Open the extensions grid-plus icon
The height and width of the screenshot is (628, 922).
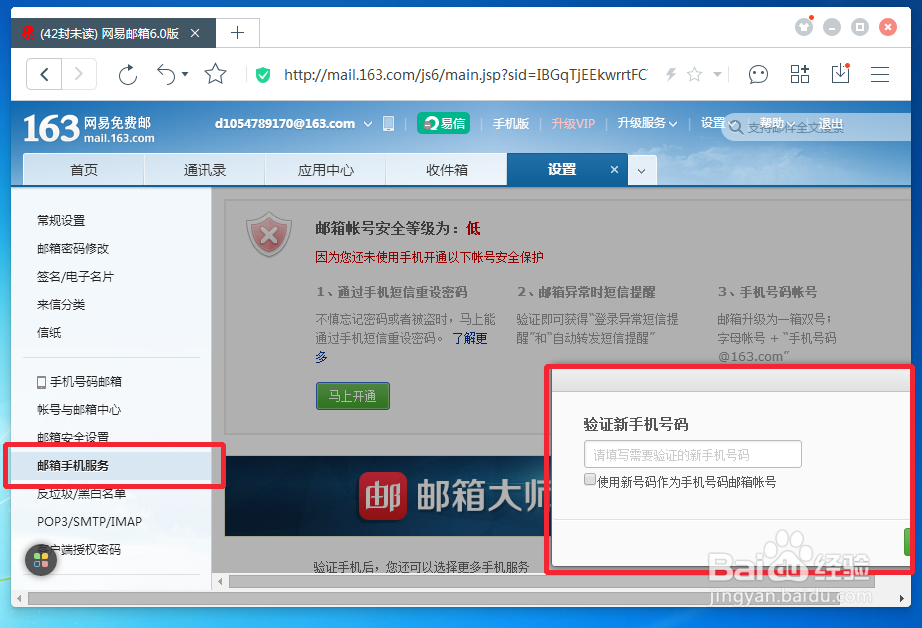(x=800, y=74)
